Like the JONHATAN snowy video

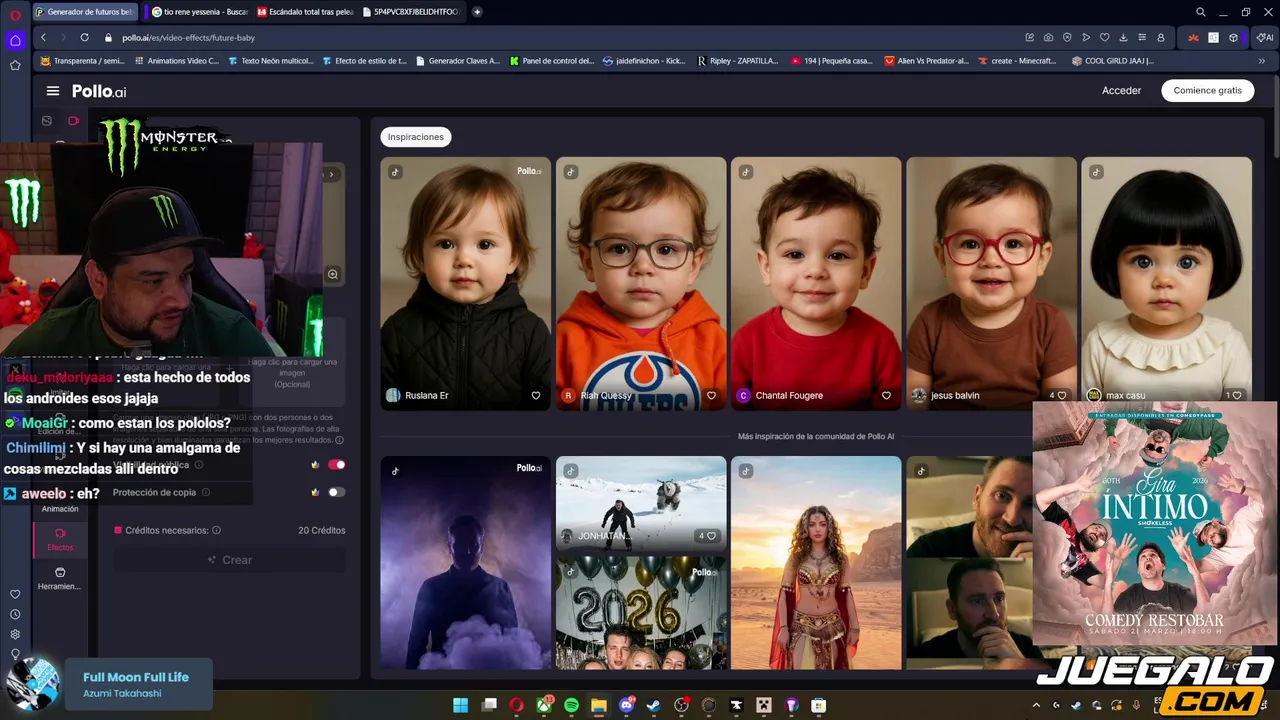[x=707, y=536]
